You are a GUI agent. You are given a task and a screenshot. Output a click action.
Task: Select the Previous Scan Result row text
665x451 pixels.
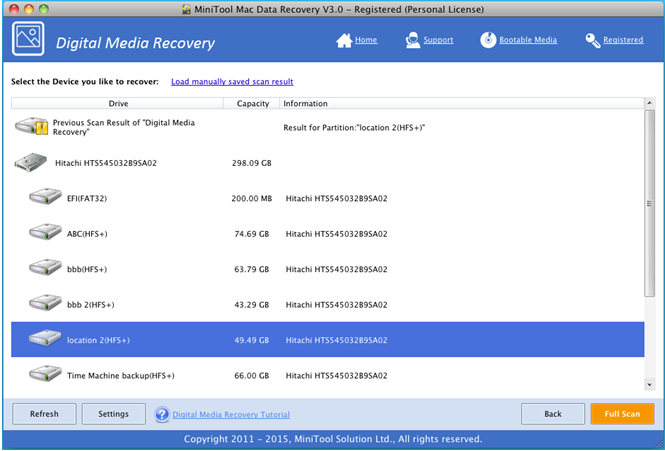click(x=123, y=127)
